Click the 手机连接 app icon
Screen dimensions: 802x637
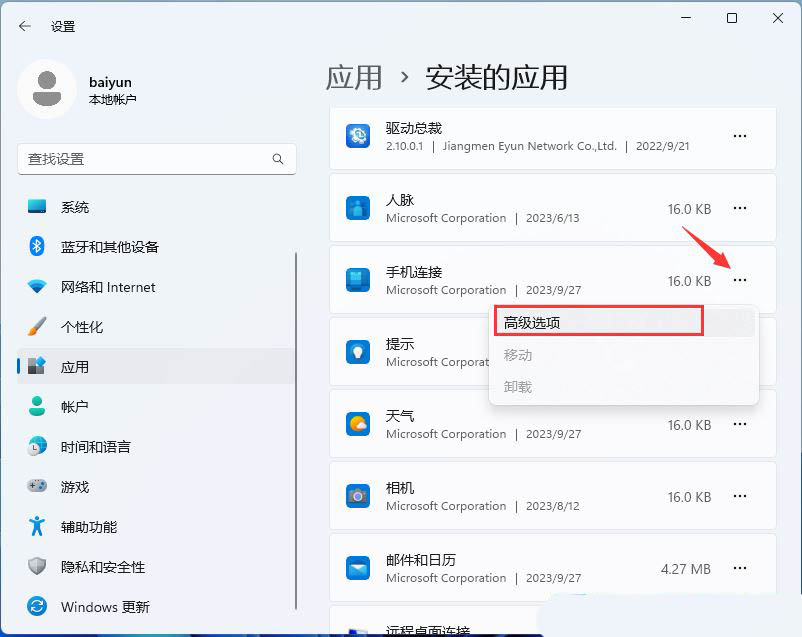tap(357, 280)
